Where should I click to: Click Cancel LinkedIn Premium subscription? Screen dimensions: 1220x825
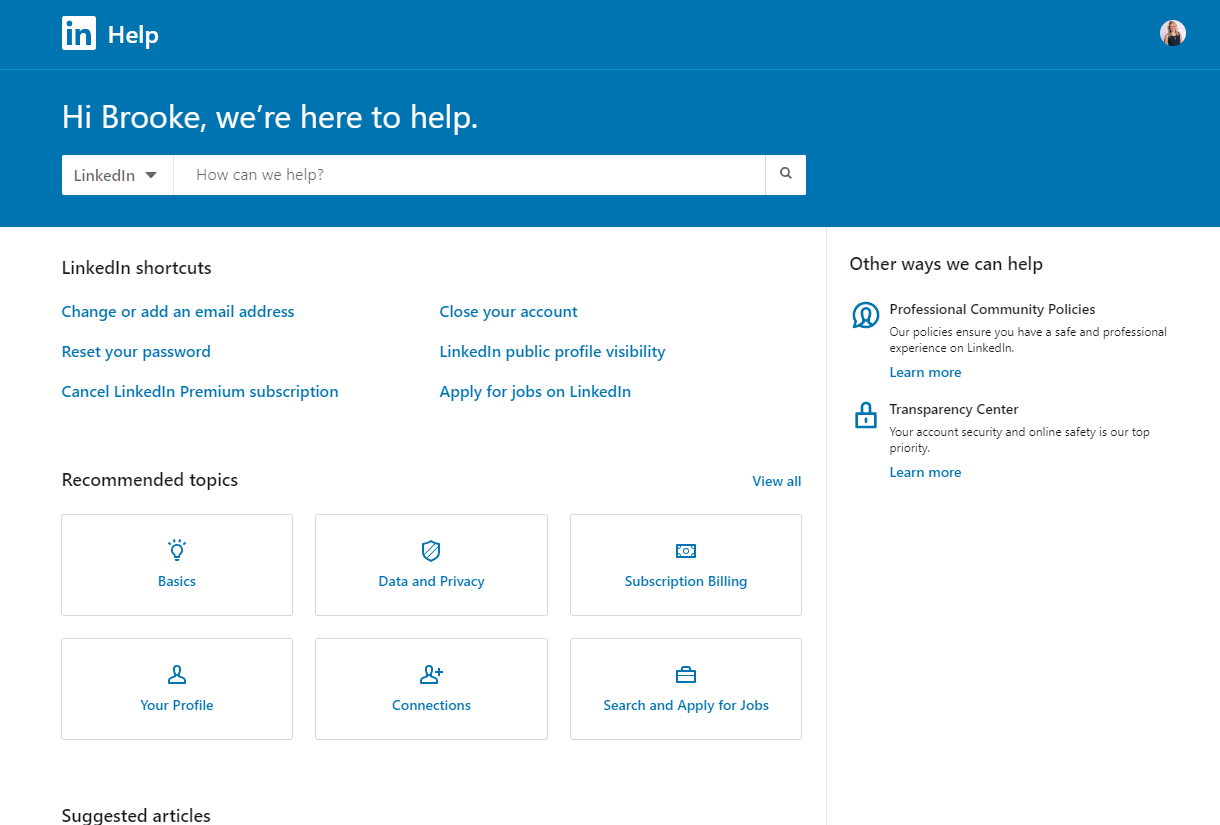point(200,391)
